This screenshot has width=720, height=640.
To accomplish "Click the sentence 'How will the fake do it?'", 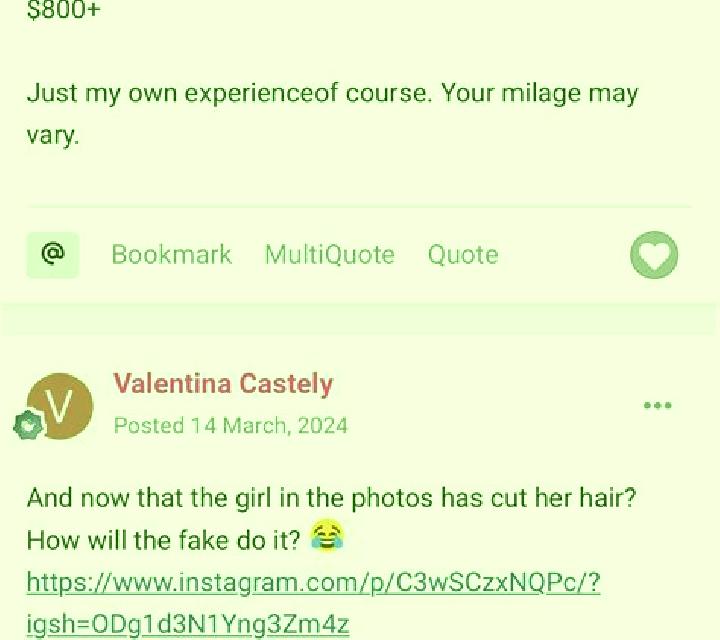I will pyautogui.click(x=163, y=540).
